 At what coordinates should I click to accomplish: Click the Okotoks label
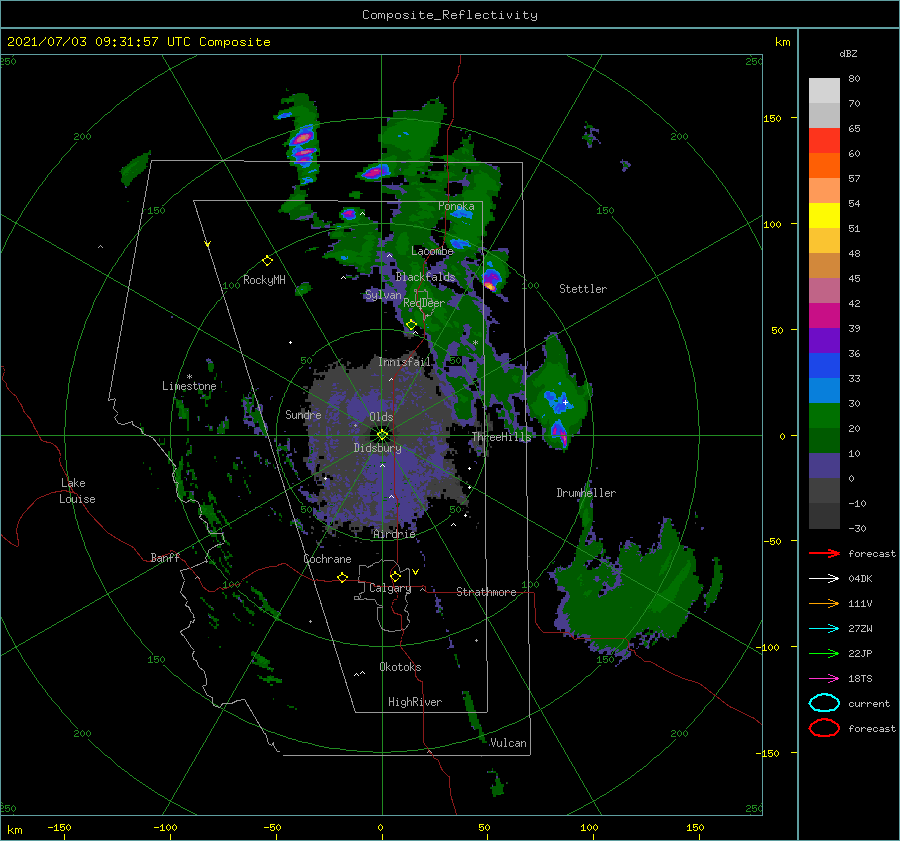coord(400,667)
